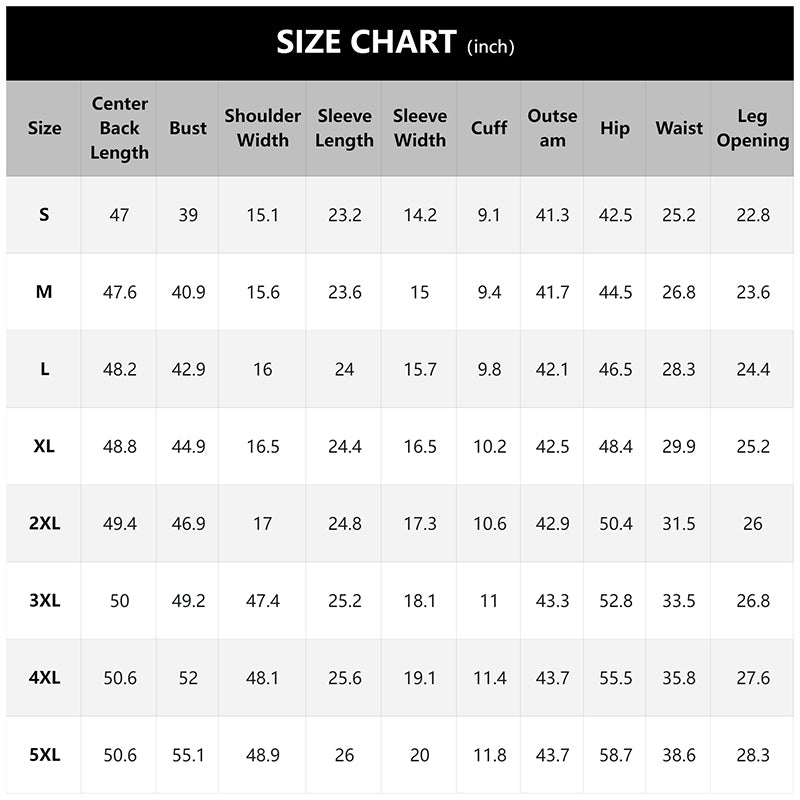Click the S size row label
Viewport: 800px width, 800px height.
pos(44,215)
